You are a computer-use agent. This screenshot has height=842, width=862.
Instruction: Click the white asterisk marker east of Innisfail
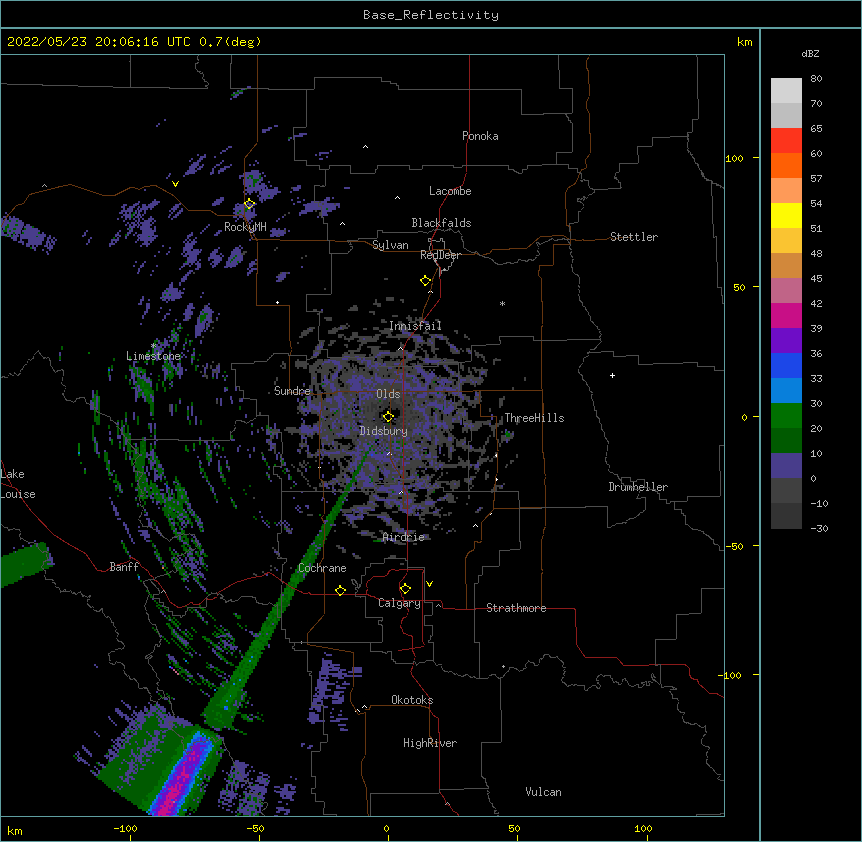point(502,303)
